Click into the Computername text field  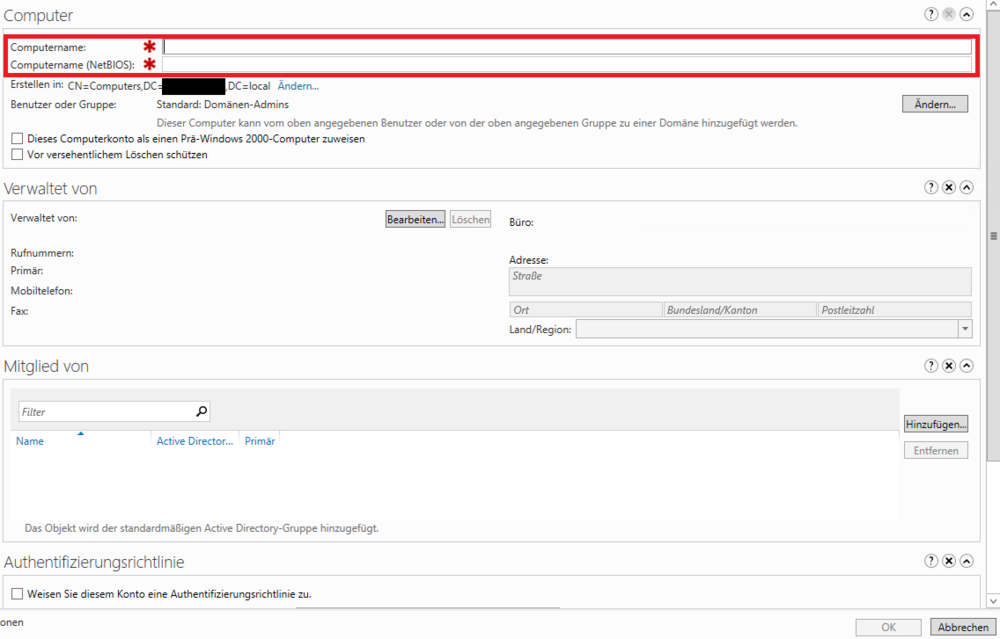[567, 47]
